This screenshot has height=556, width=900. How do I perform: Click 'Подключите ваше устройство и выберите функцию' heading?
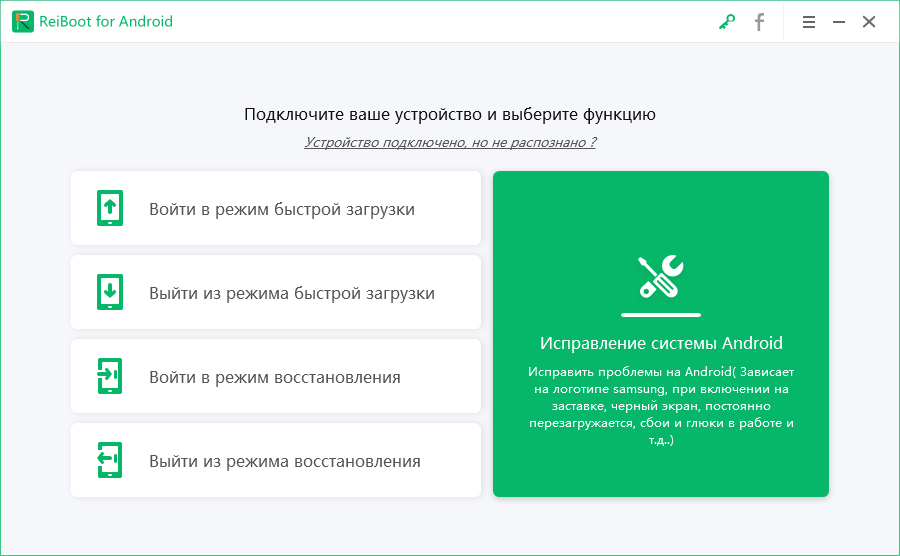(450, 114)
